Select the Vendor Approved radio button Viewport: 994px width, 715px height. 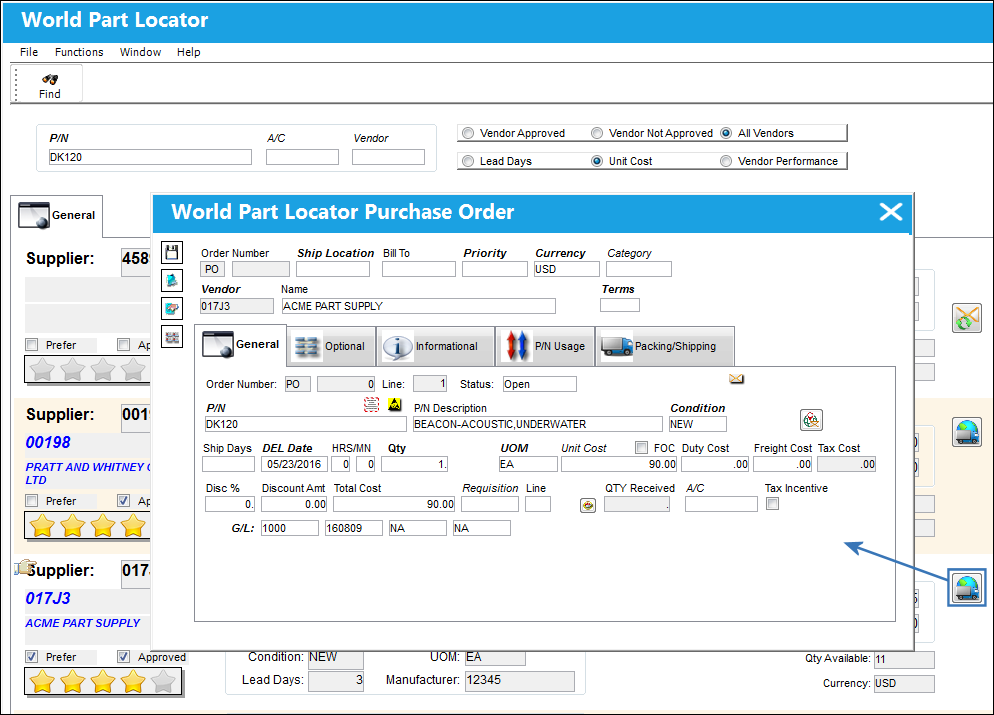[468, 133]
